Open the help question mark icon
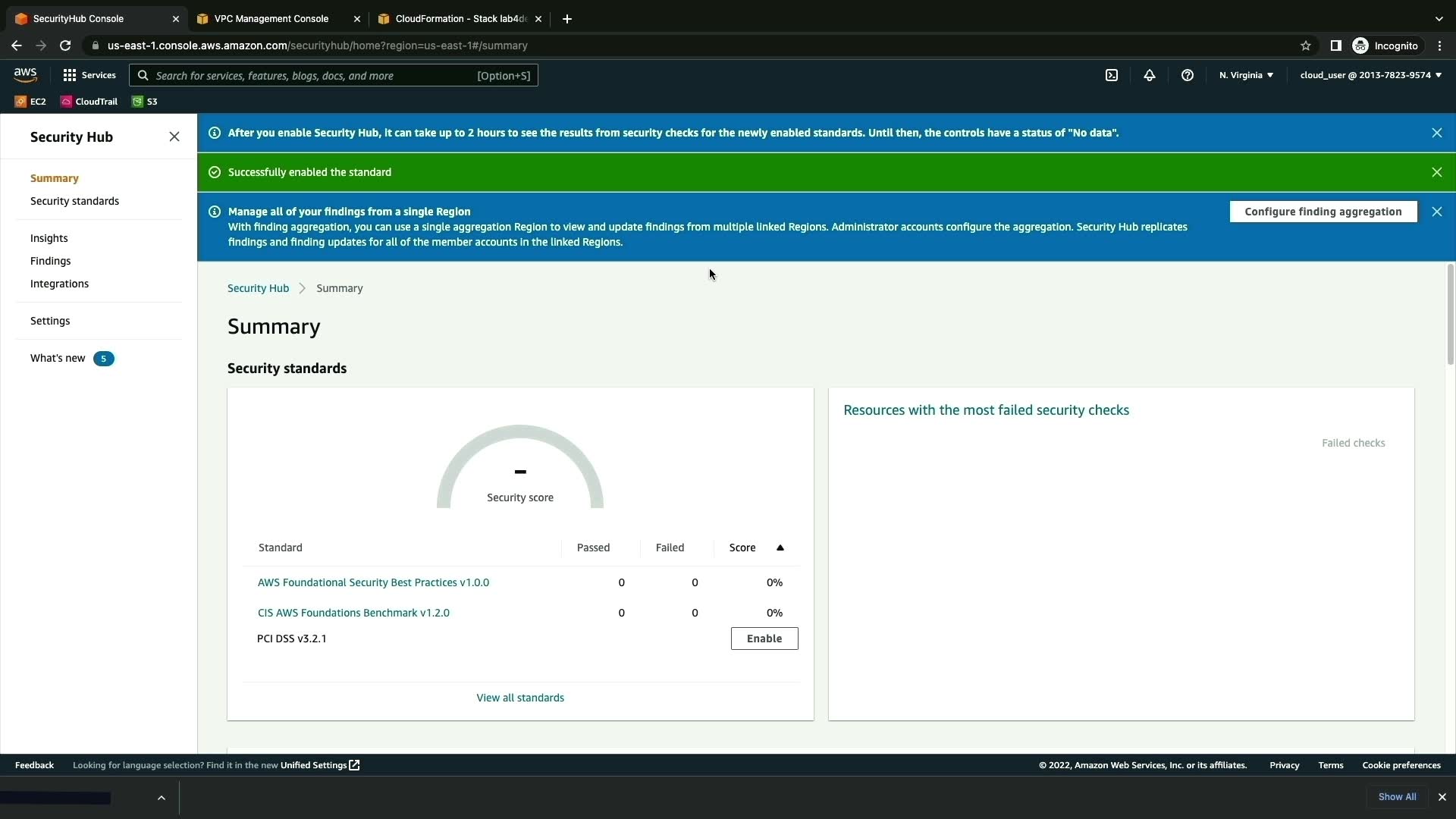1456x819 pixels. pos(1188,75)
